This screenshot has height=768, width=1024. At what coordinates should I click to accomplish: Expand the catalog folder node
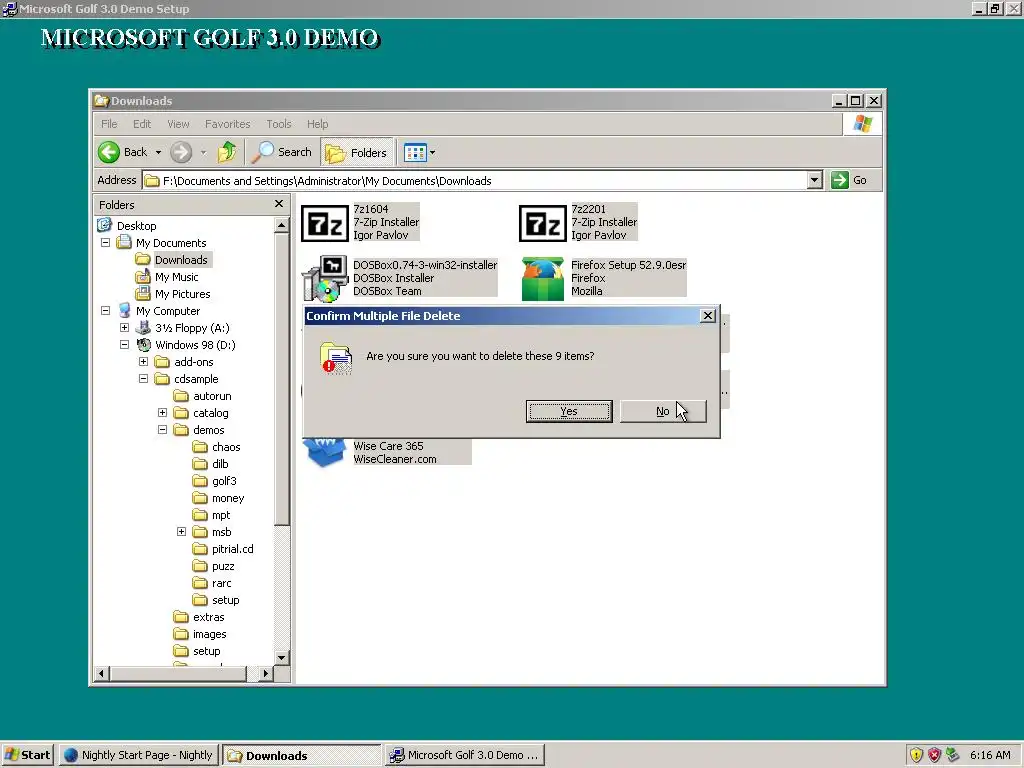(163, 413)
